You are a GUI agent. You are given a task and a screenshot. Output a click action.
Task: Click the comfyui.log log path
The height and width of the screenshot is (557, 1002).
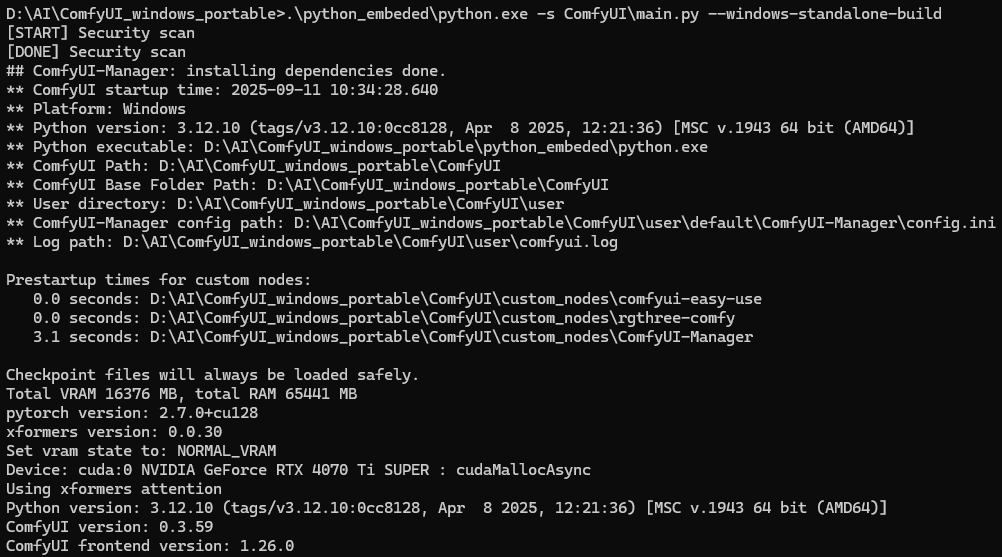(370, 242)
